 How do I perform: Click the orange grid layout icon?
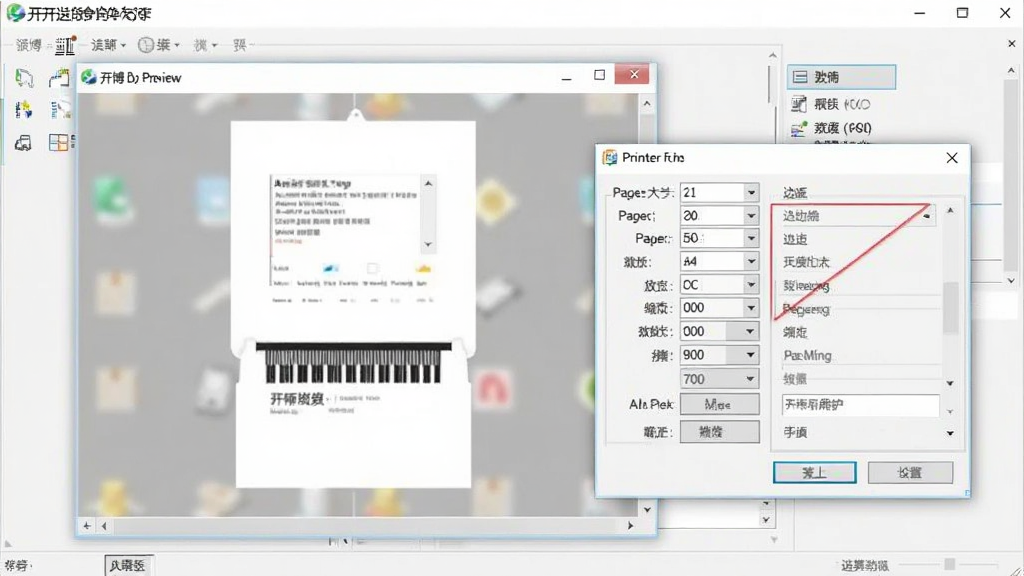(x=60, y=142)
